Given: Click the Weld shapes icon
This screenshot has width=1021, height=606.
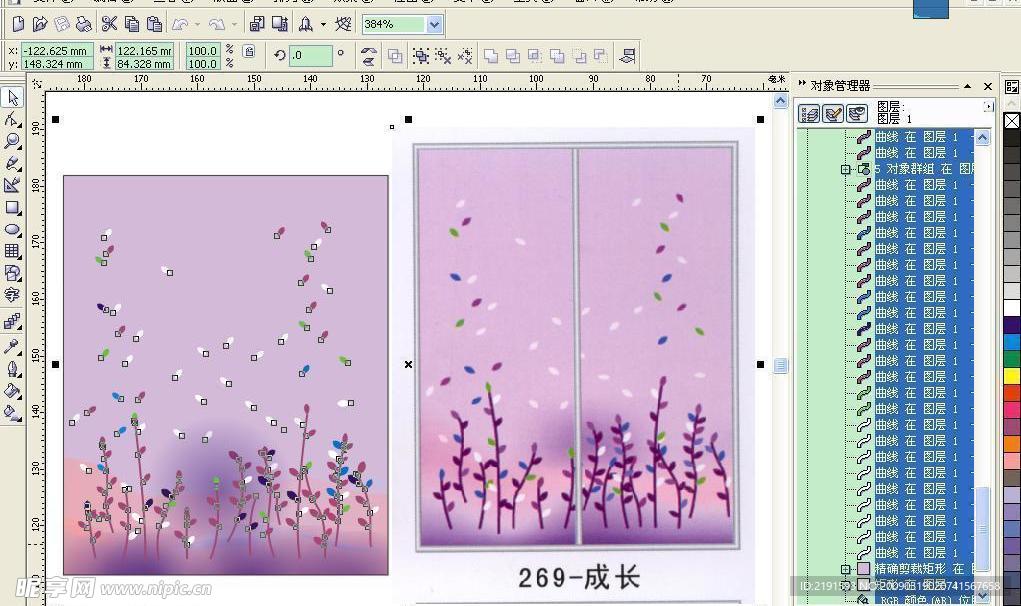Looking at the screenshot, I should [491, 56].
